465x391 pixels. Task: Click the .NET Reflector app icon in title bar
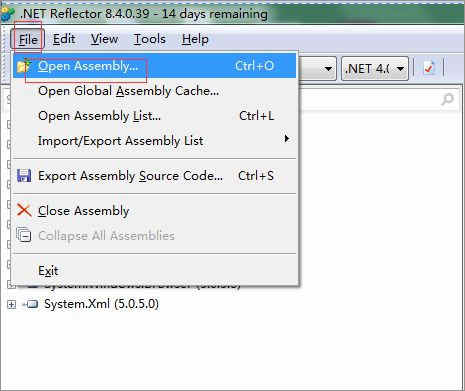click(7, 13)
